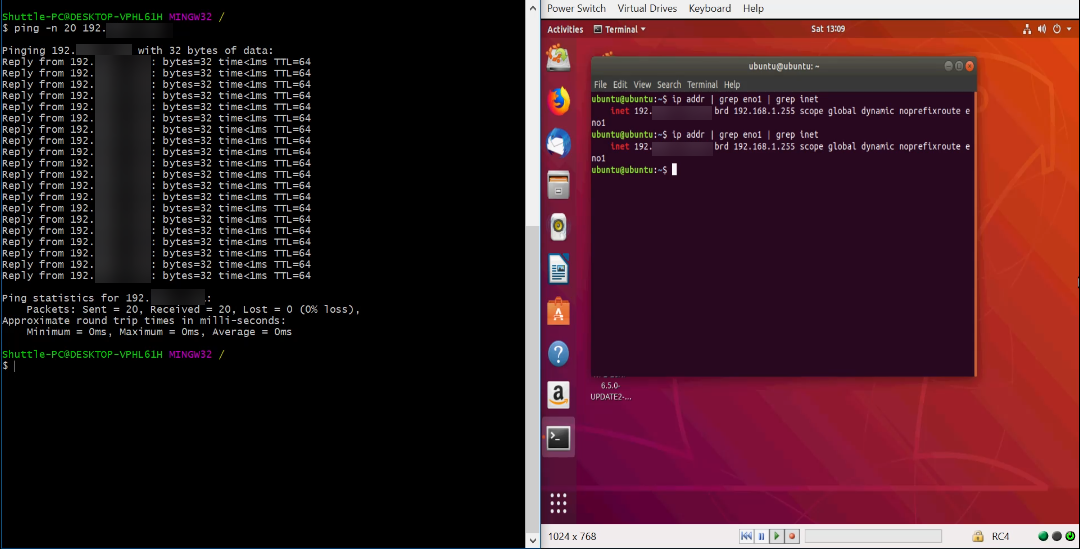Open View menu in Ubuntu terminal window
Viewport: 1080px width, 549px height.
coord(642,85)
